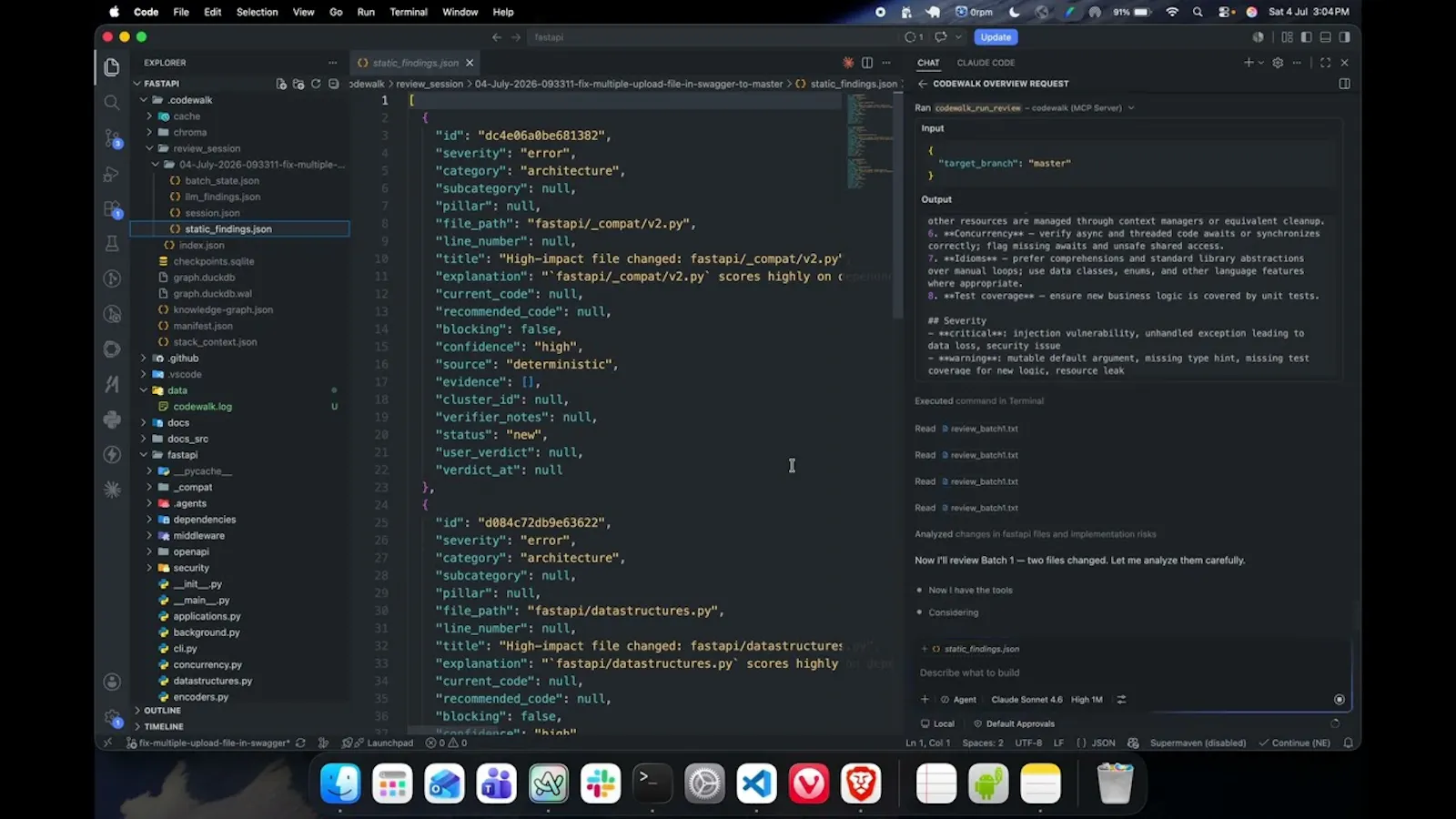Click JSON language mode in status bar
The width and height of the screenshot is (1456, 819).
pyautogui.click(x=1103, y=743)
